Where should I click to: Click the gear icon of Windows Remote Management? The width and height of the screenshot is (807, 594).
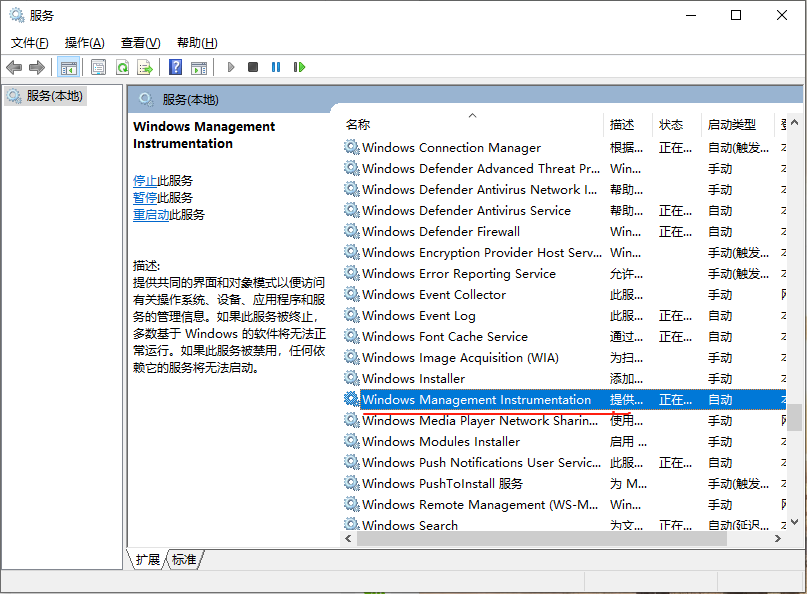tap(352, 504)
